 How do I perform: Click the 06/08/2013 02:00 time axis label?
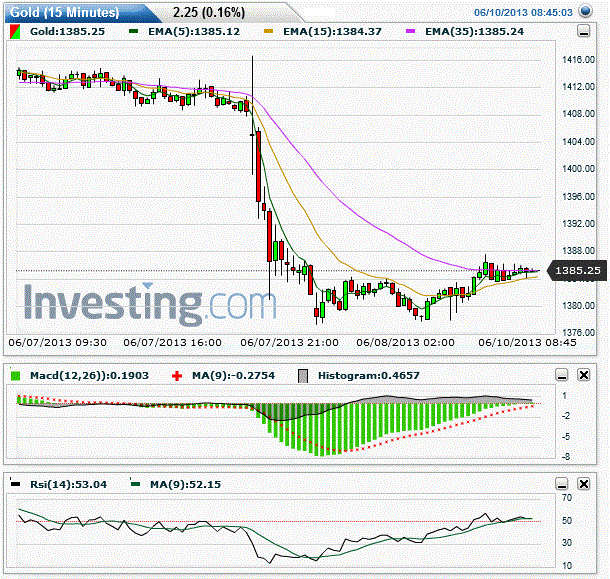click(405, 343)
